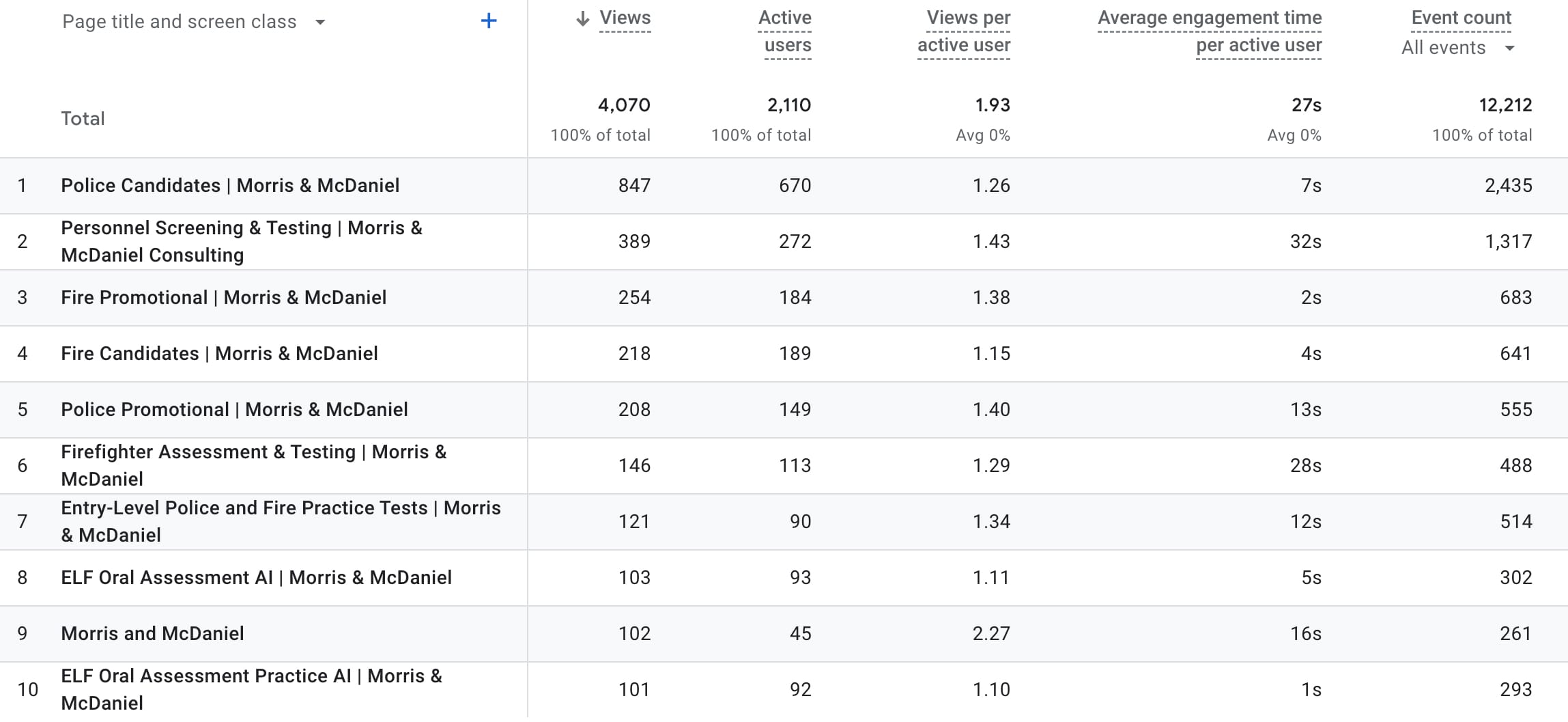The image size is (1568, 722).
Task: Click ELF Oral Assessment AI row title
Action: click(256, 578)
